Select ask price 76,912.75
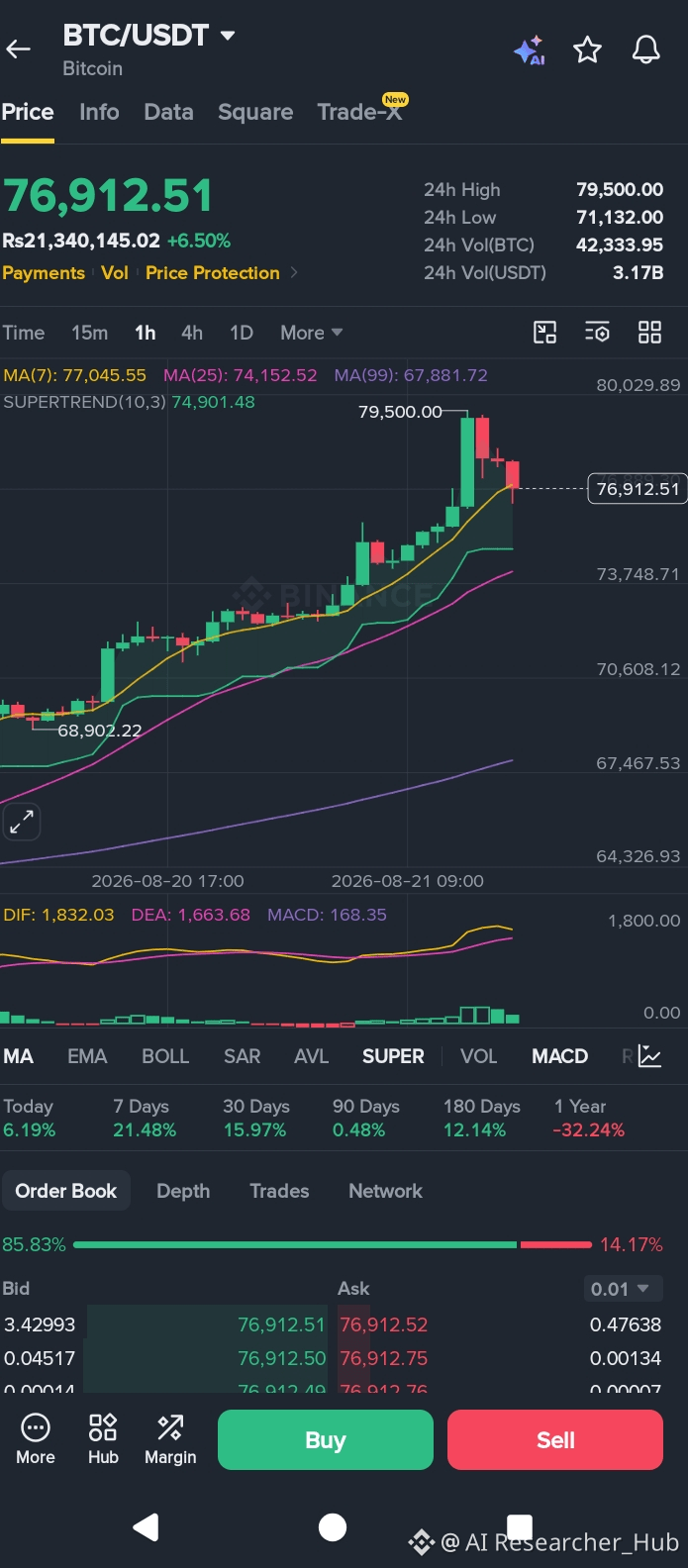688x1568 pixels. coord(384,1358)
